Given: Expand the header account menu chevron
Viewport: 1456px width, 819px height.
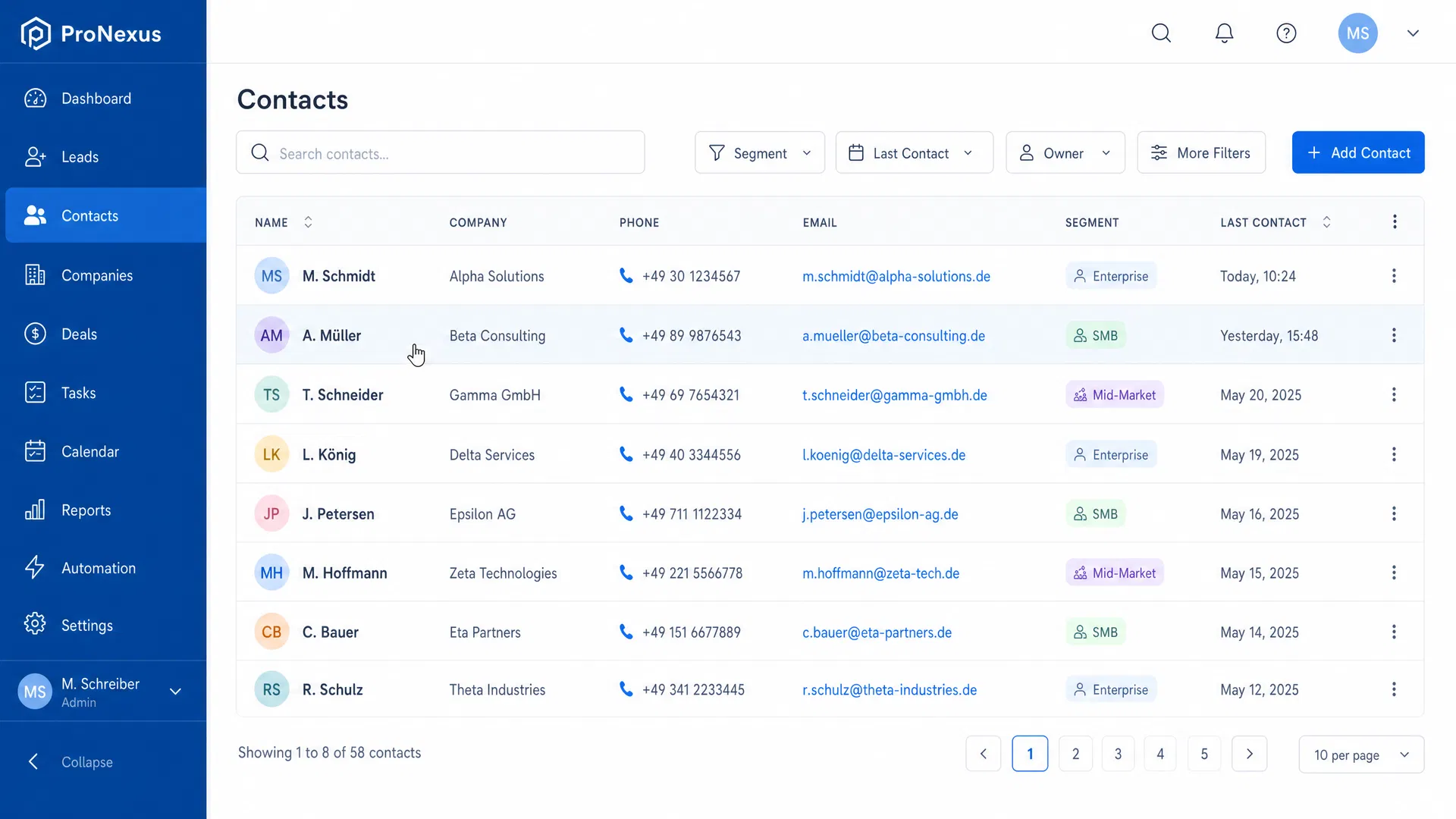Looking at the screenshot, I should (1413, 33).
